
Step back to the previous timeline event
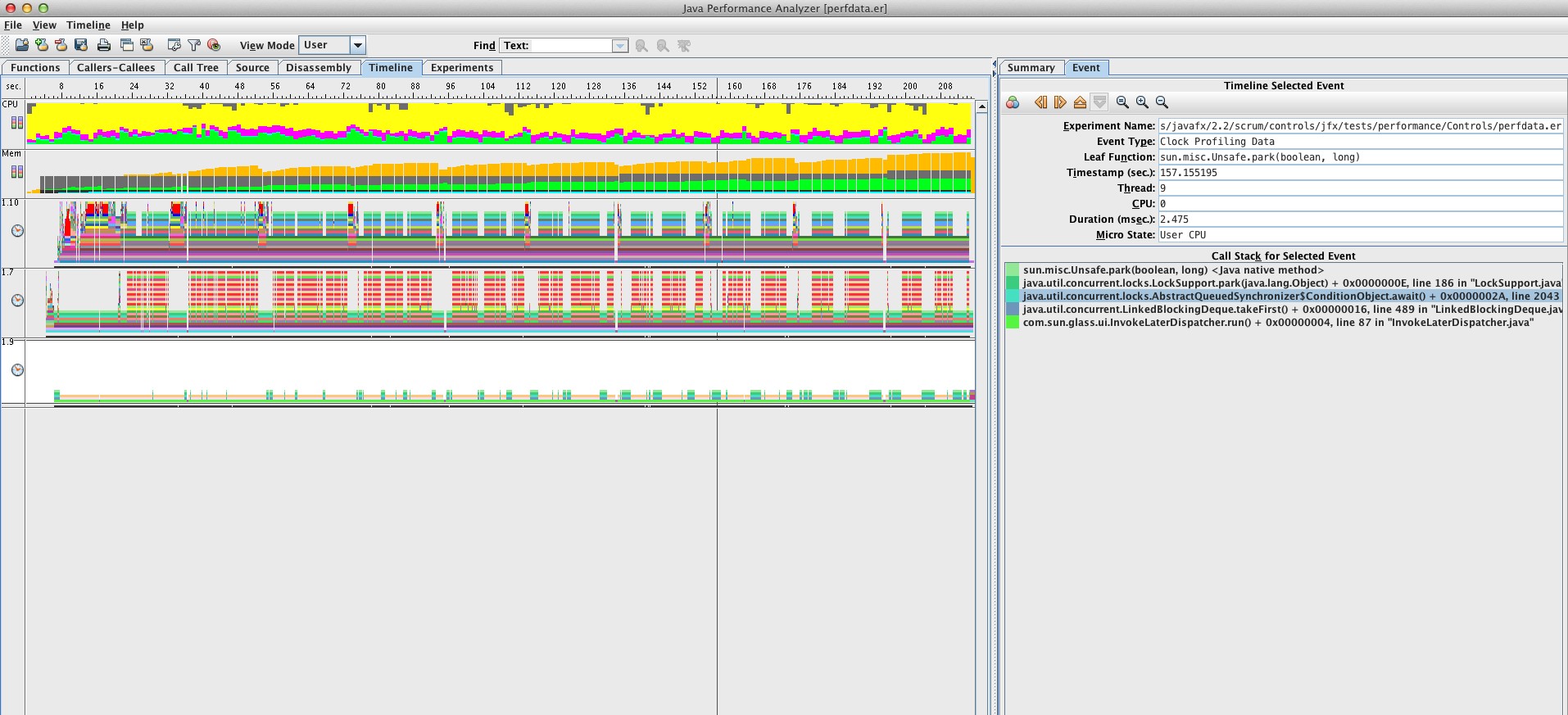[1040, 102]
